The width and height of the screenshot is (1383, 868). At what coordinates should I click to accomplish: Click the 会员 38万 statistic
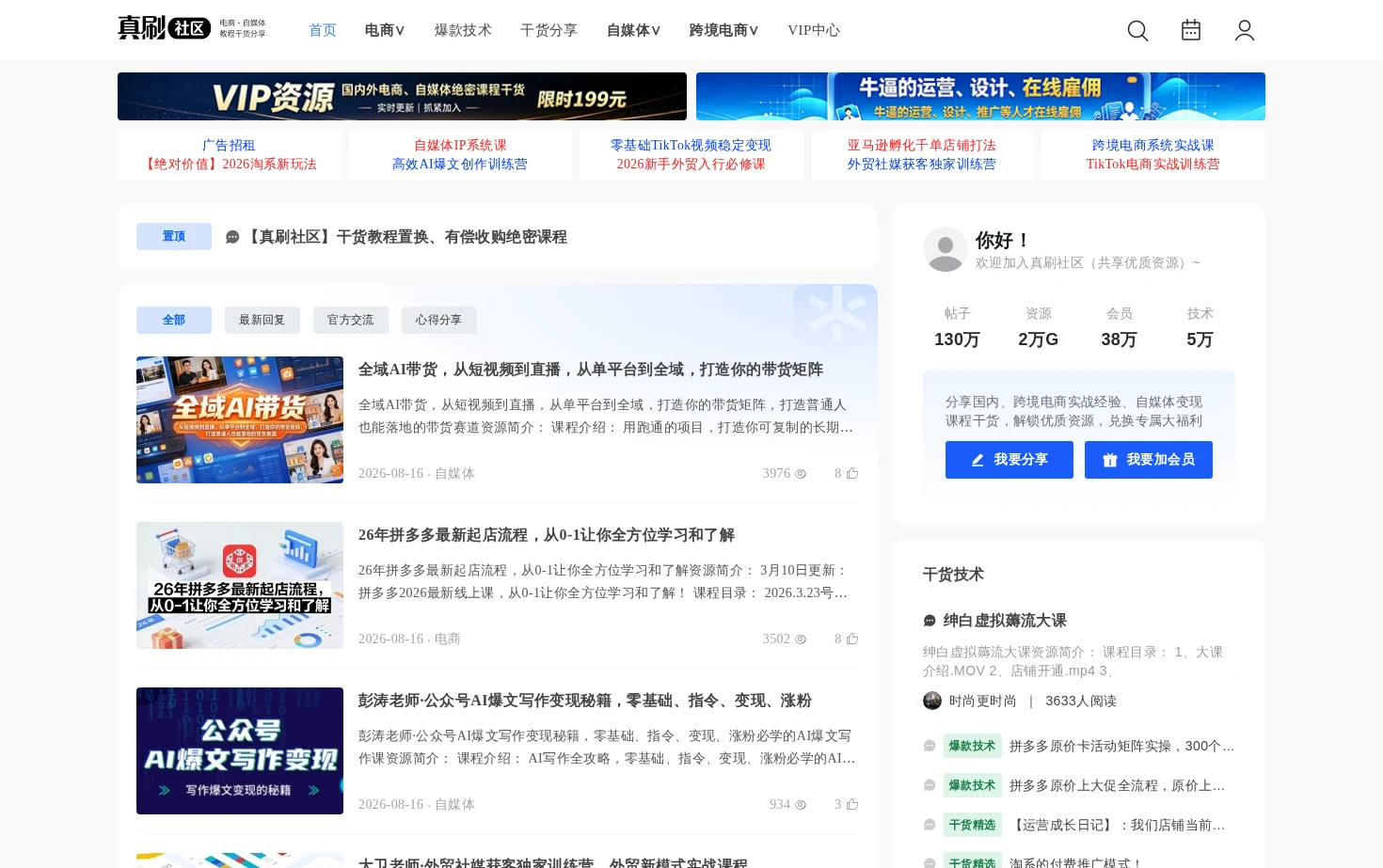tap(1119, 327)
